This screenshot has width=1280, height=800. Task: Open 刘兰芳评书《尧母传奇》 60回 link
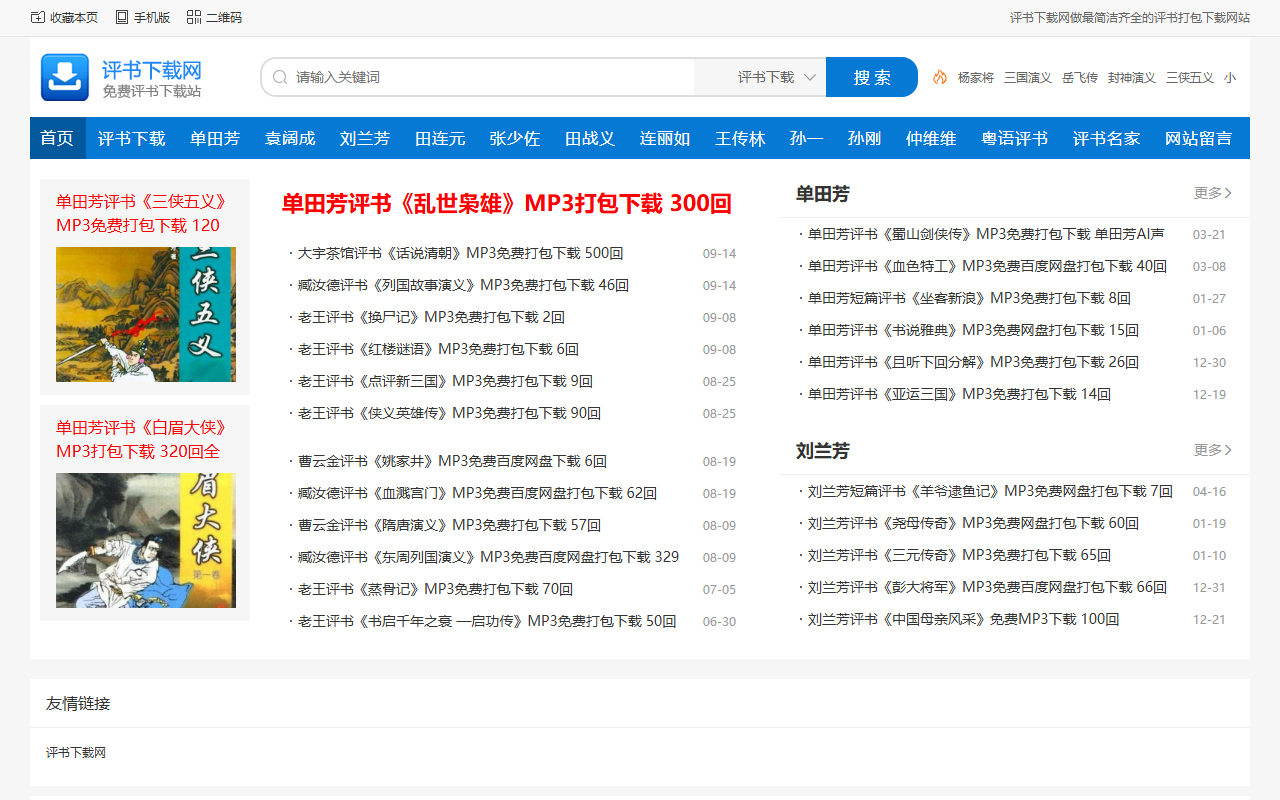[973, 523]
